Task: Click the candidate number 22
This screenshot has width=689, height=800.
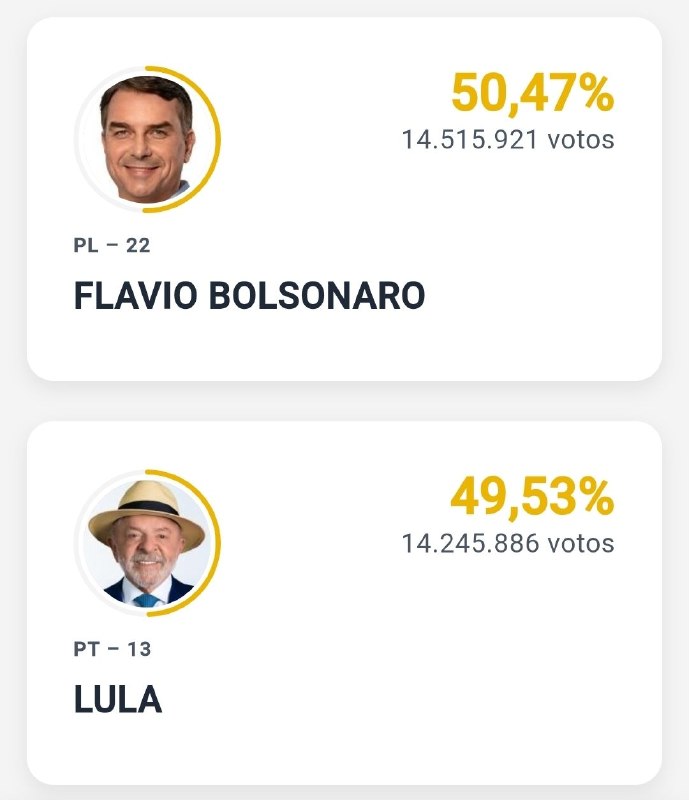Action: click(x=138, y=245)
